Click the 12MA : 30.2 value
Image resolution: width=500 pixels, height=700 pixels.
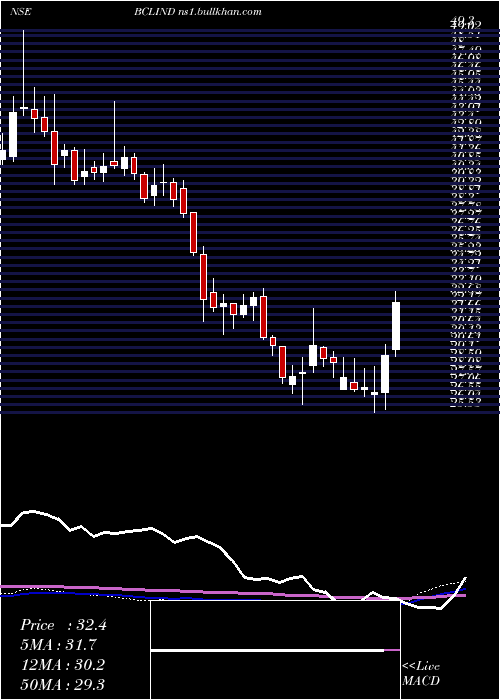[x=63, y=665]
